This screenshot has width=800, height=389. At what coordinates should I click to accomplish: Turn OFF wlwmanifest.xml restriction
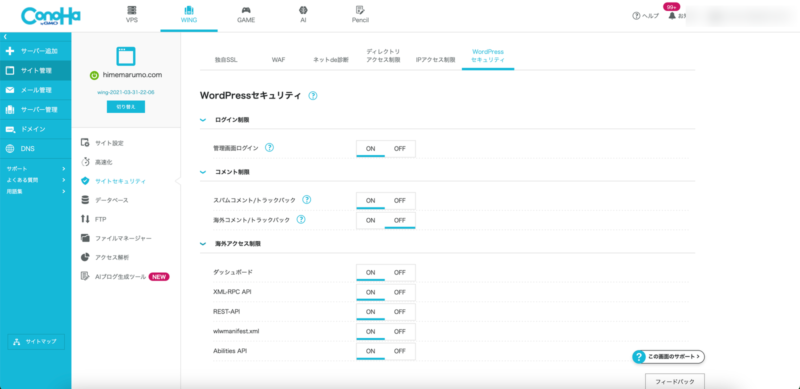click(x=399, y=332)
